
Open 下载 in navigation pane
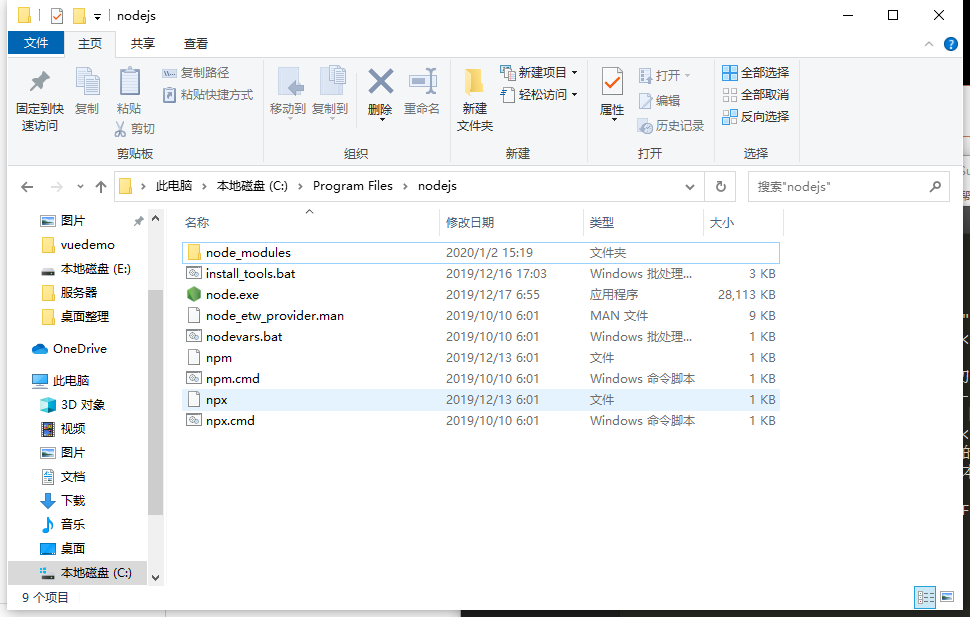pyautogui.click(x=62, y=501)
